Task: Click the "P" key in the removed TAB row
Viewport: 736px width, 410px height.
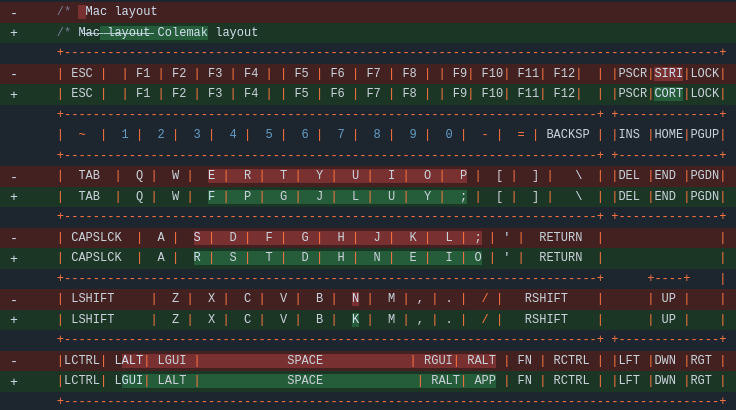Action: pyautogui.click(x=463, y=176)
